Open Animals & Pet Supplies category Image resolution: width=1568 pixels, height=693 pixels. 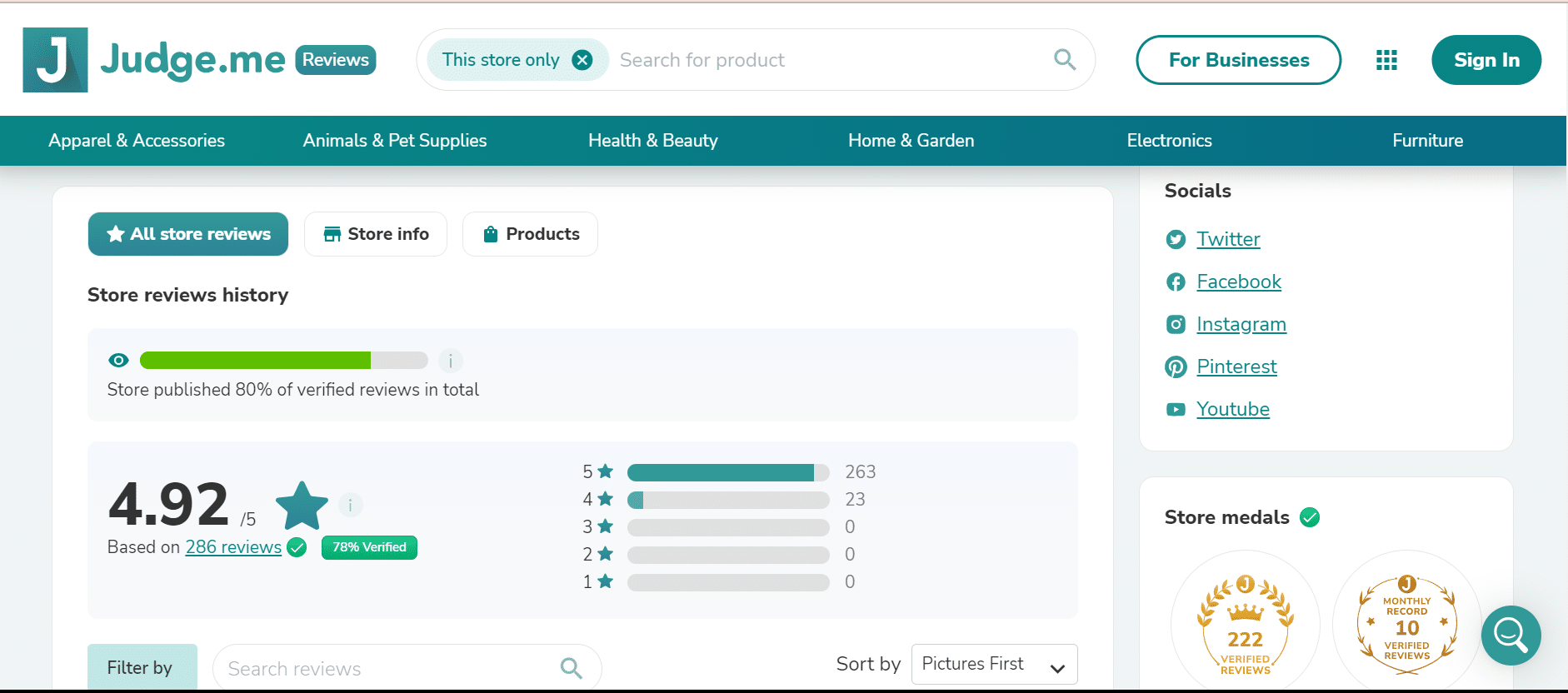pos(395,141)
